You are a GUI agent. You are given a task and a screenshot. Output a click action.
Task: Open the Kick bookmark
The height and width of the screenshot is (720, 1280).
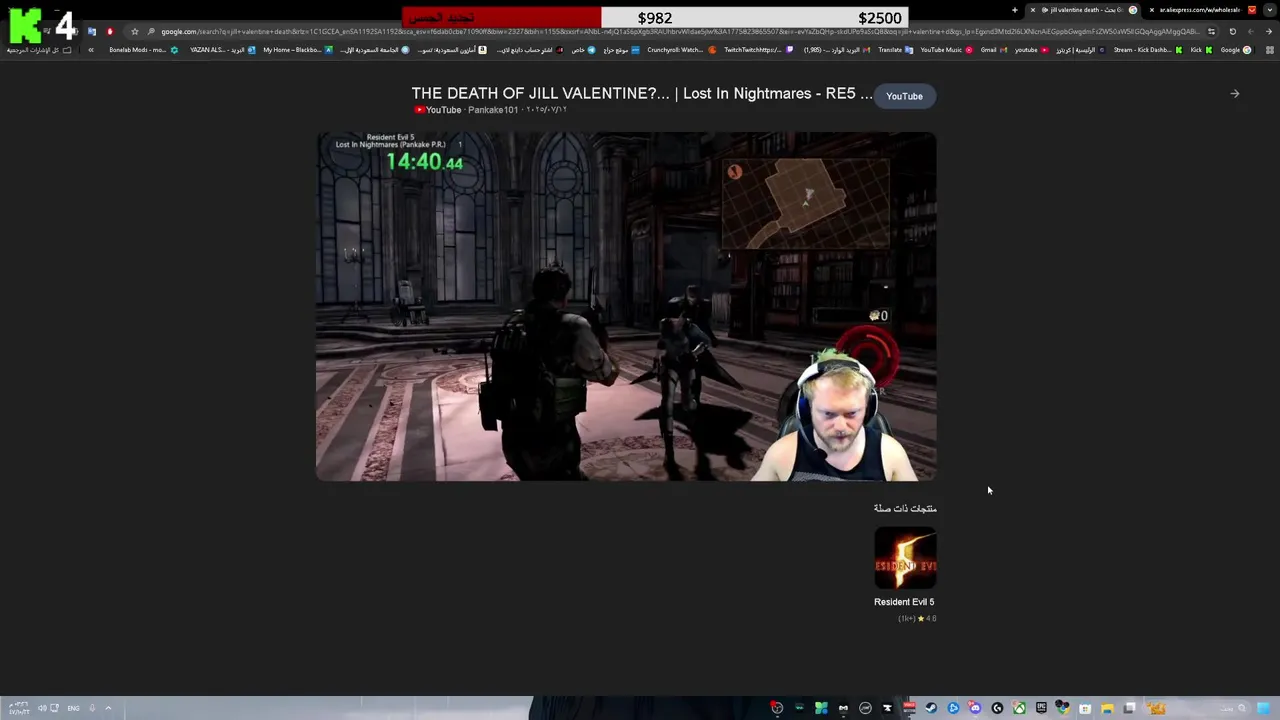click(x=1201, y=50)
